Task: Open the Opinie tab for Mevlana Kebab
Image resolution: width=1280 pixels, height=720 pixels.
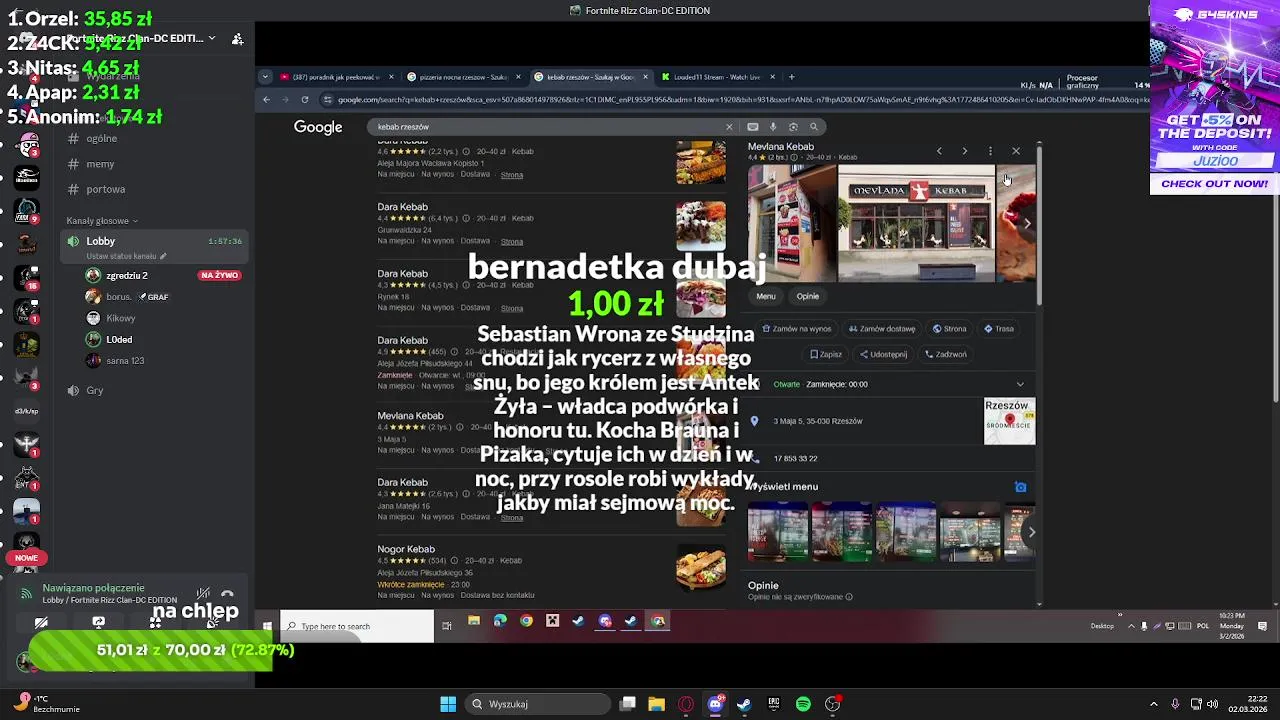Action: pyautogui.click(x=808, y=296)
